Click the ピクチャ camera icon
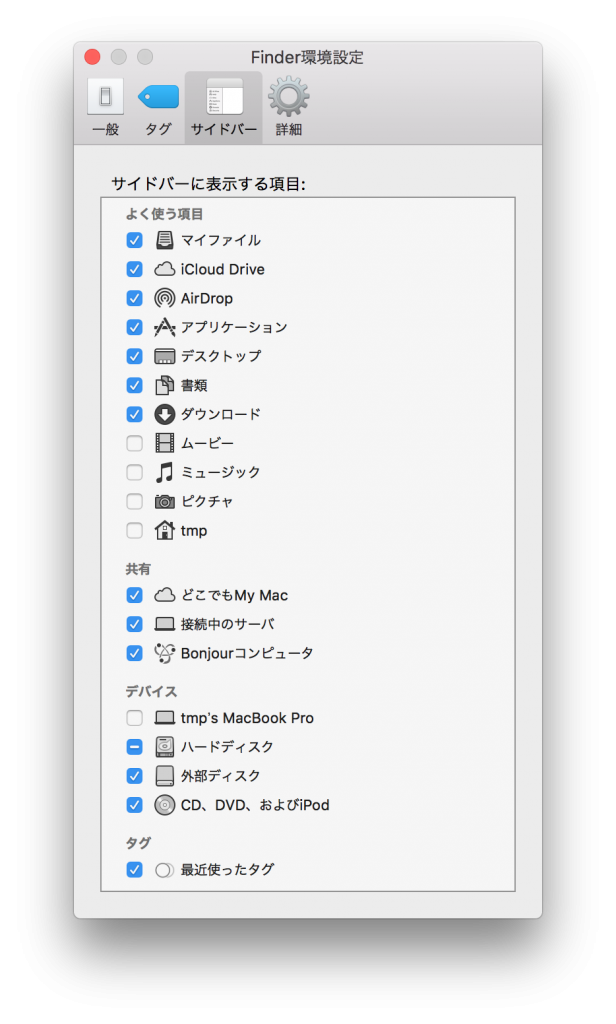This screenshot has height=1024, width=616. (x=165, y=502)
